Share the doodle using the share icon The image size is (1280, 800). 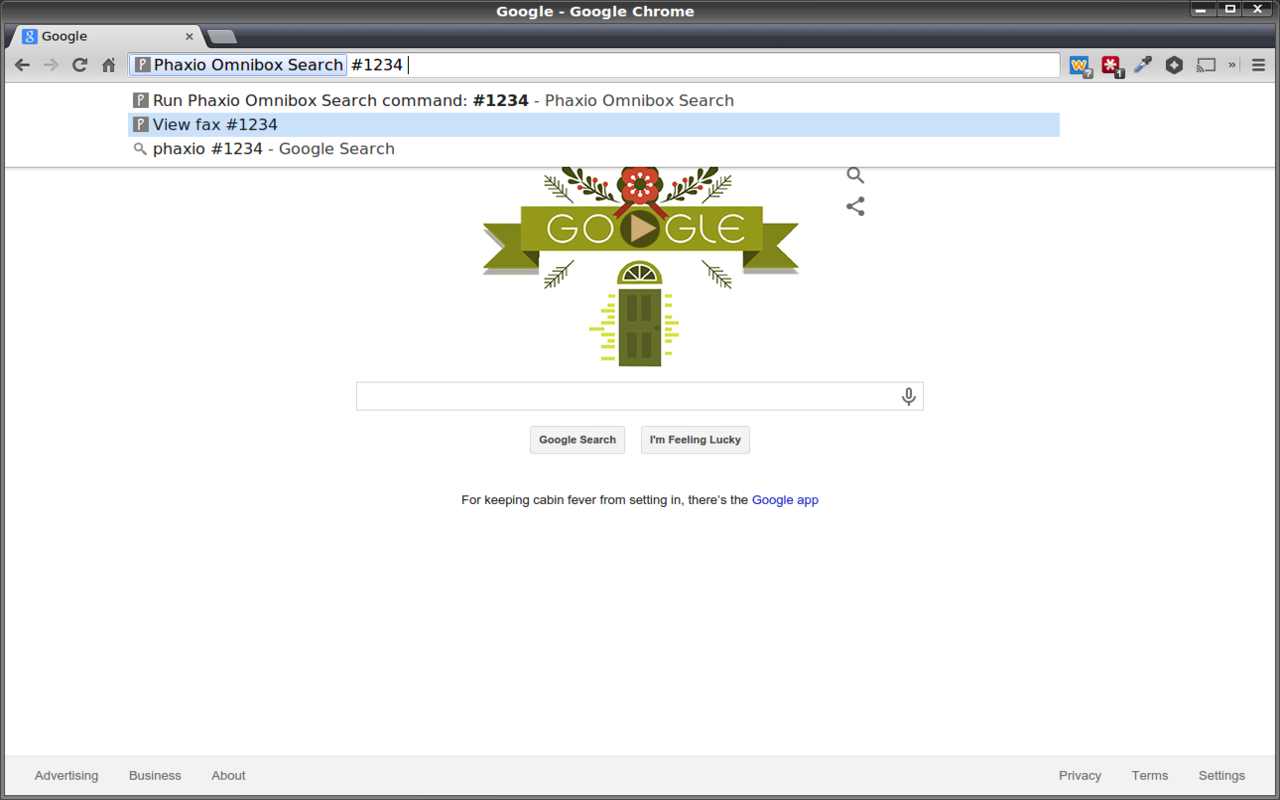pyautogui.click(x=855, y=206)
